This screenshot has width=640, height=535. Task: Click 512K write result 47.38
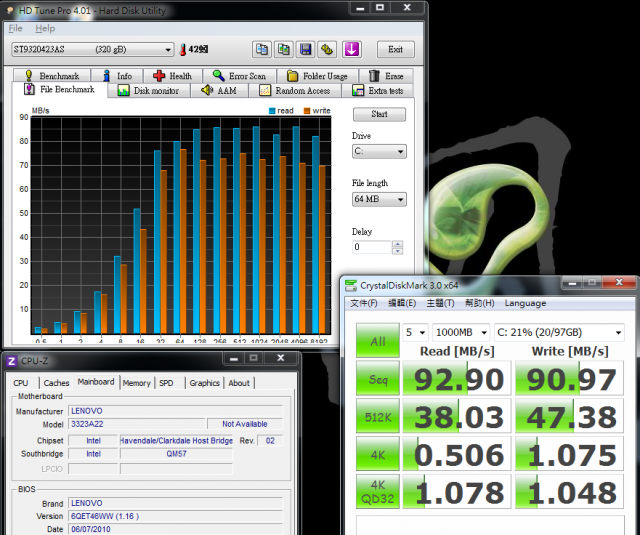[x=569, y=417]
